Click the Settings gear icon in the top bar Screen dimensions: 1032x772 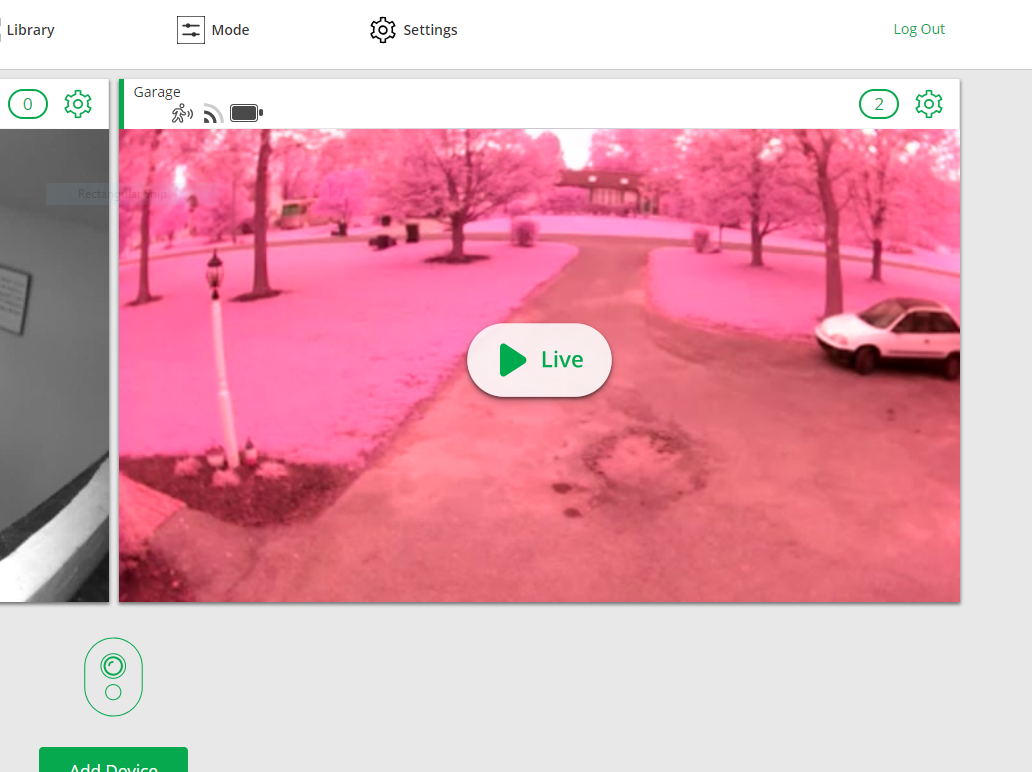pyautogui.click(x=383, y=30)
